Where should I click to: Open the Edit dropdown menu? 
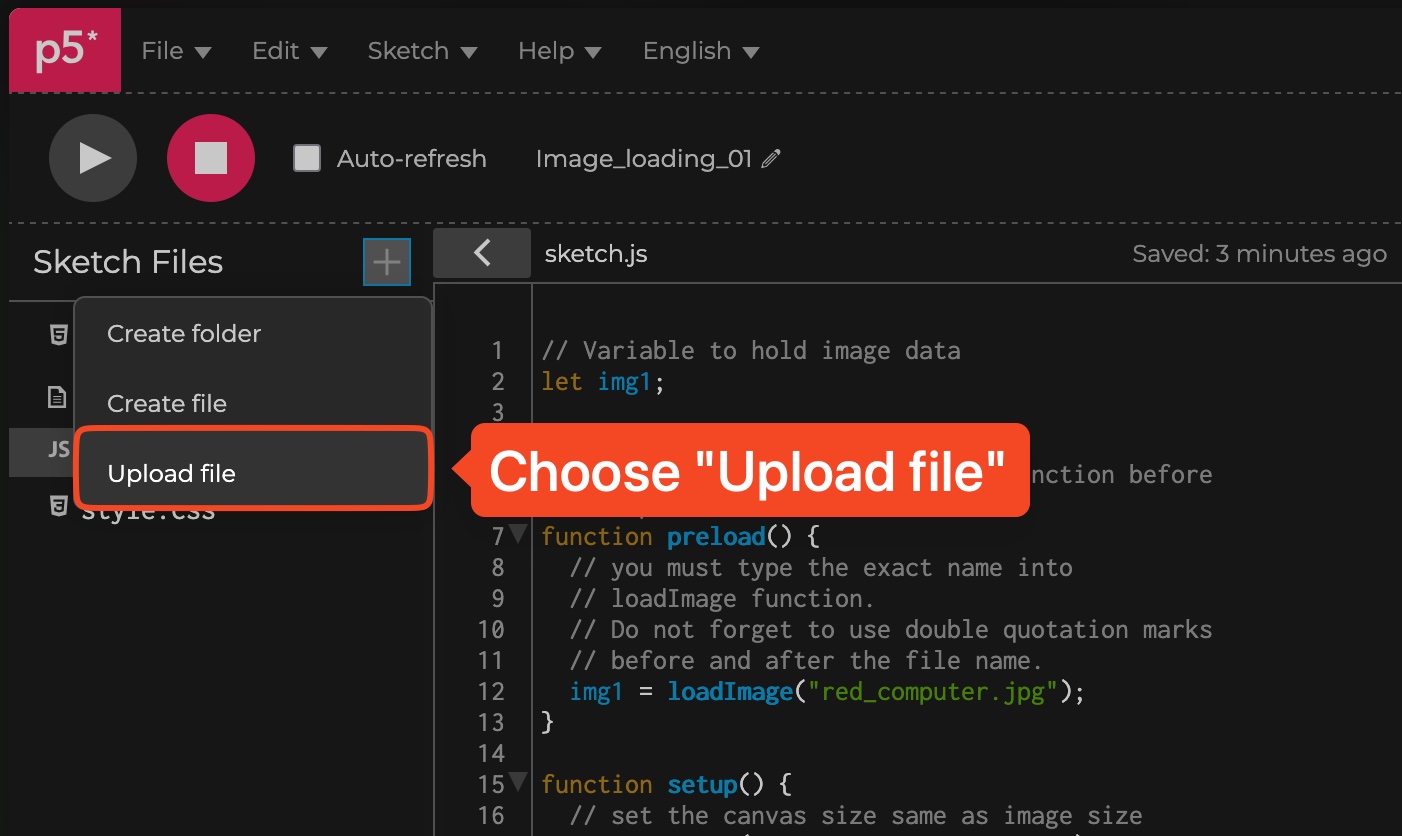point(289,51)
